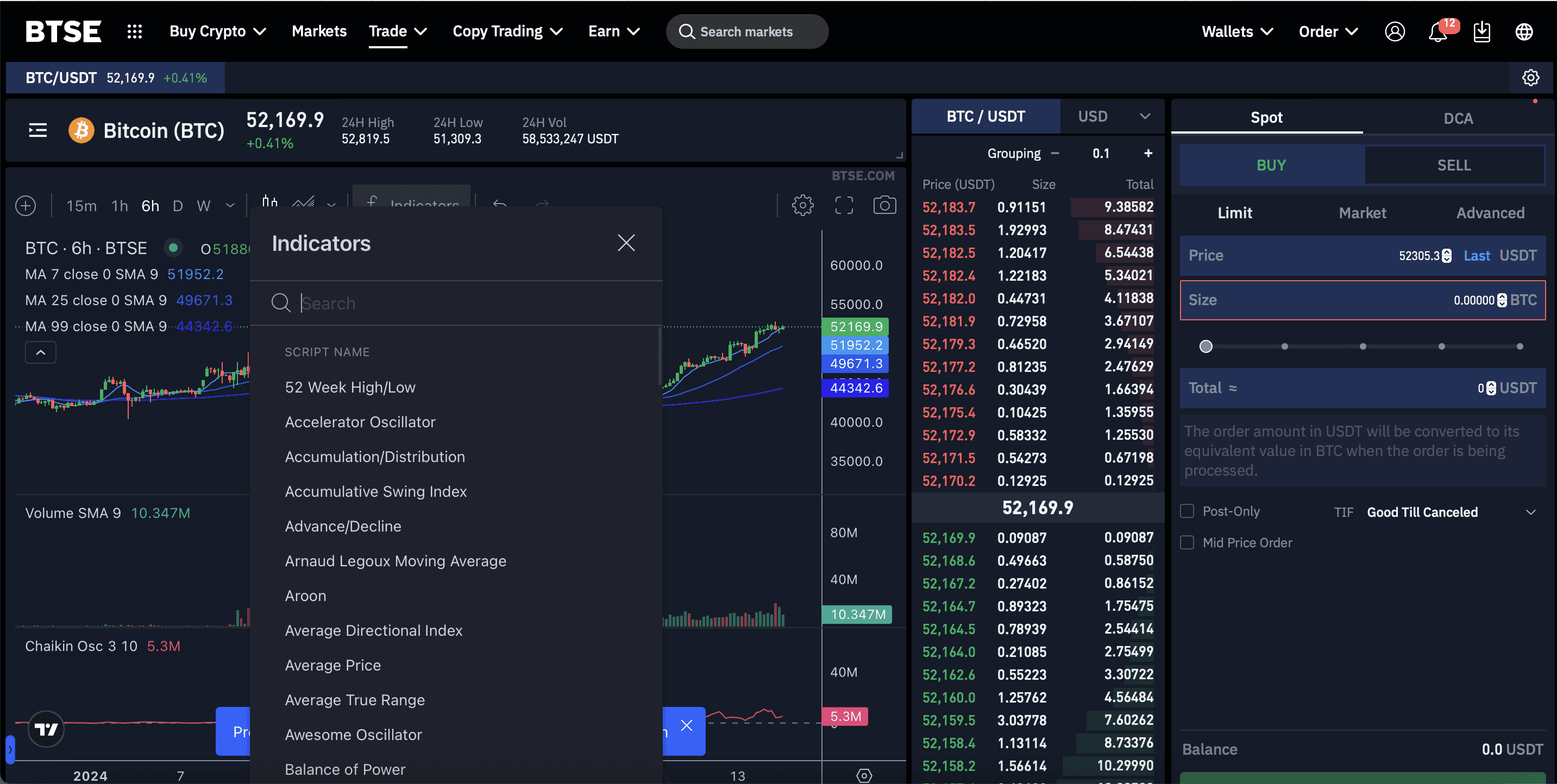
Task: Click the order size slider handle
Action: pyautogui.click(x=1205, y=346)
